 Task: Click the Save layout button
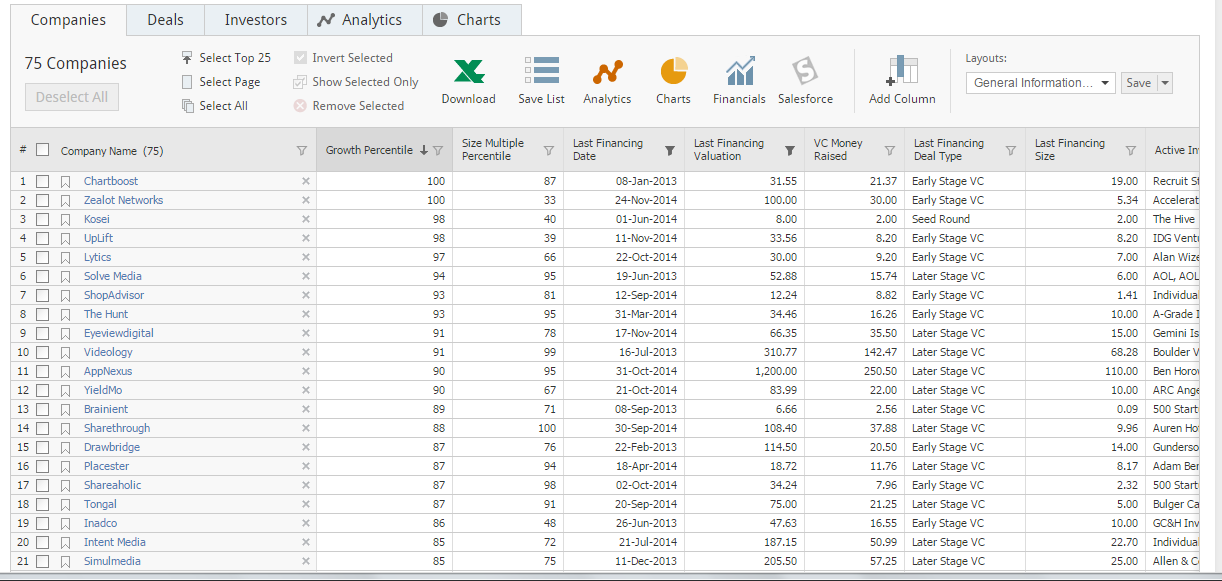(1139, 83)
